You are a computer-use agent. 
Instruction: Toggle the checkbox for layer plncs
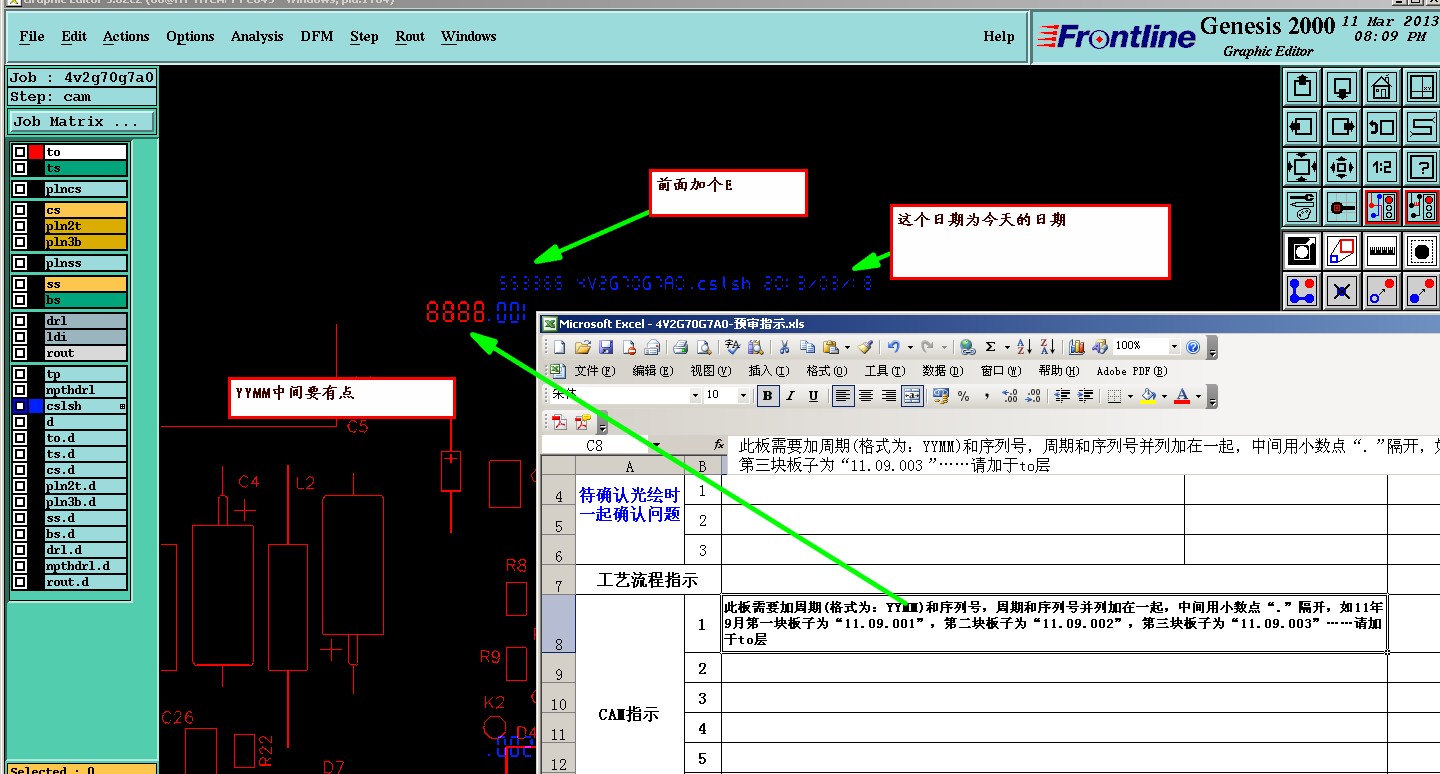(20, 189)
